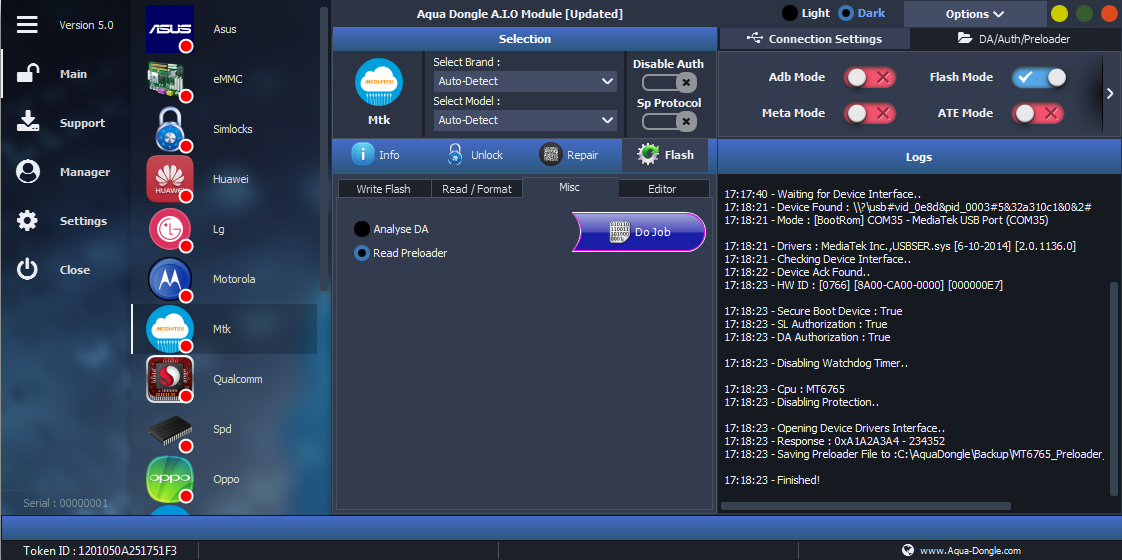The height and width of the screenshot is (560, 1122).
Task: Toggle the Sp Protocol switch
Action: click(x=669, y=122)
